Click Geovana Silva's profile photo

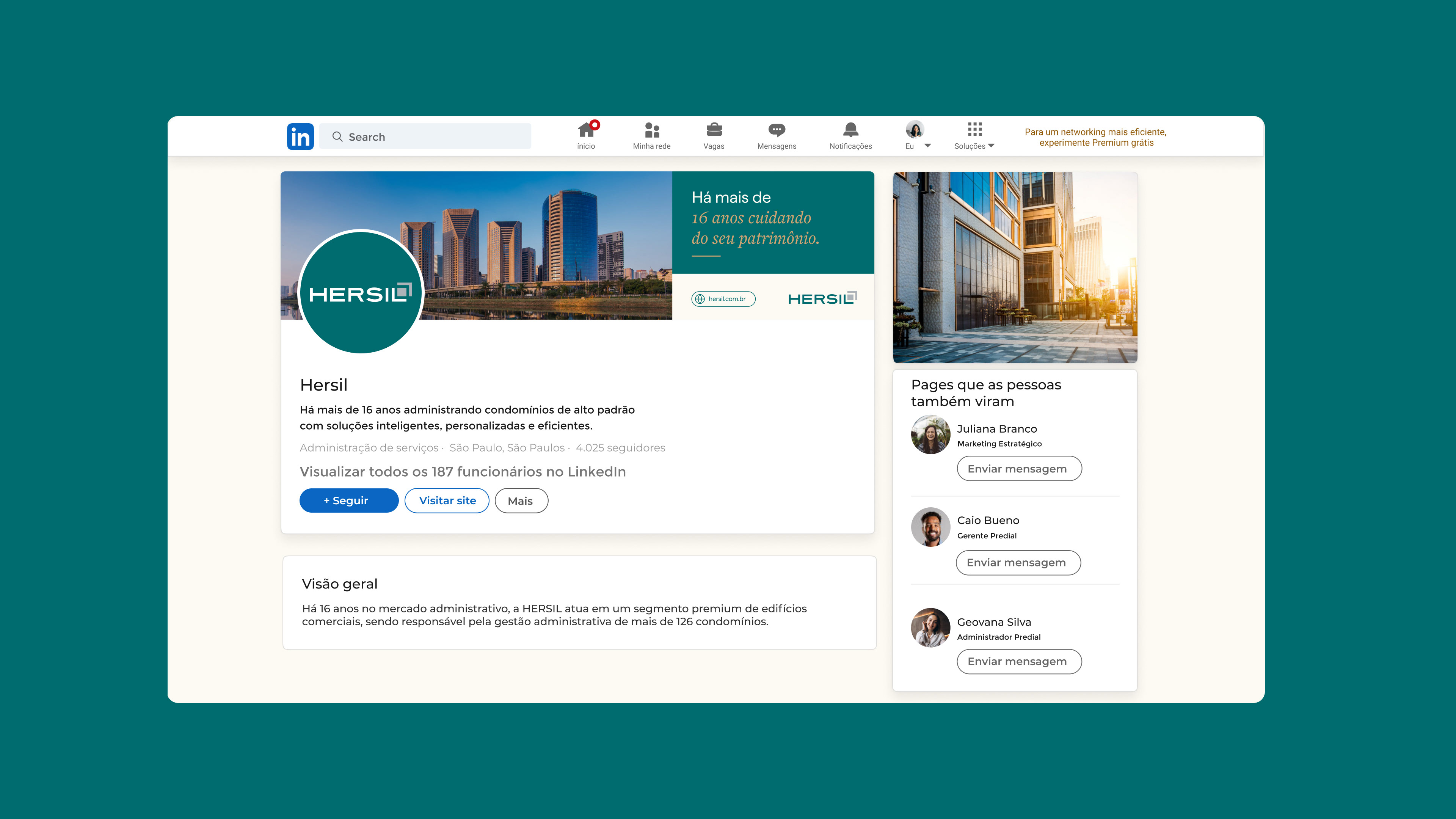tap(930, 628)
